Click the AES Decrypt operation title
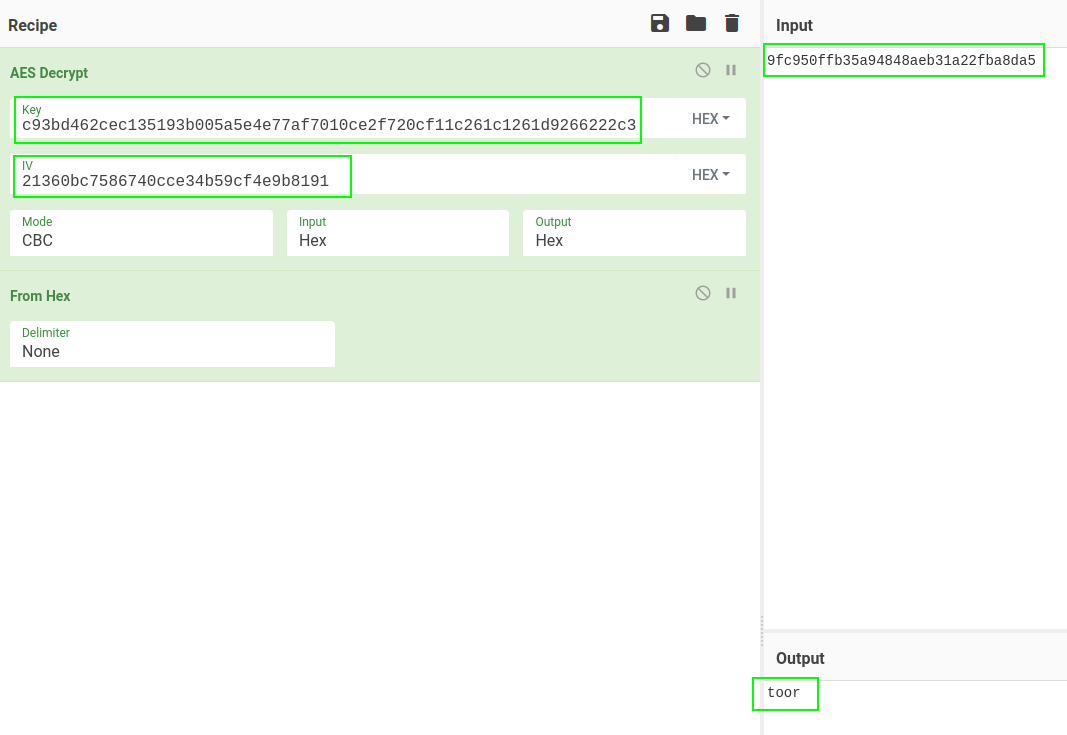The height and width of the screenshot is (735, 1067). coord(49,73)
